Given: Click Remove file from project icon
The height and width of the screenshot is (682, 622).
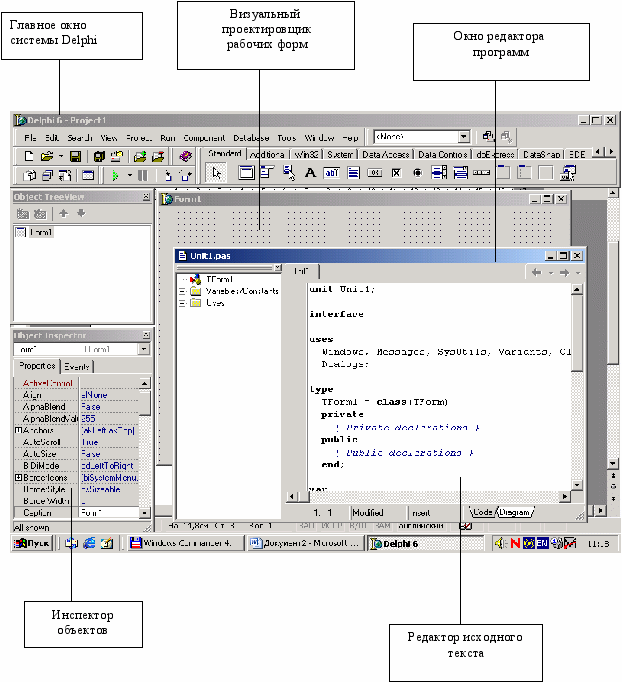Looking at the screenshot, I should [x=157, y=156].
